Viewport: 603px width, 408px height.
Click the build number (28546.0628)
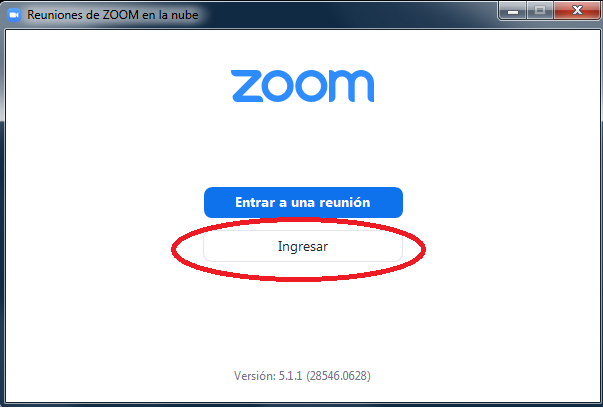(x=338, y=376)
